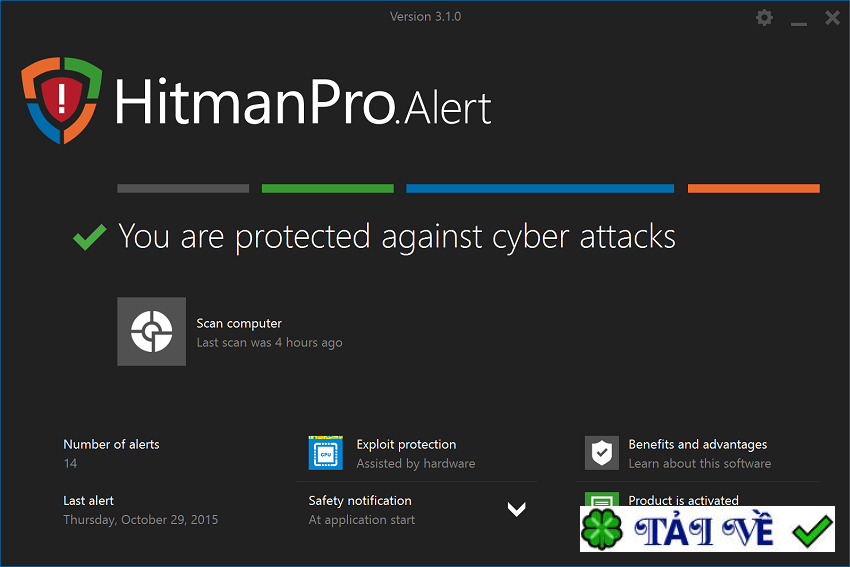Click the Scan computer label

[x=239, y=323]
